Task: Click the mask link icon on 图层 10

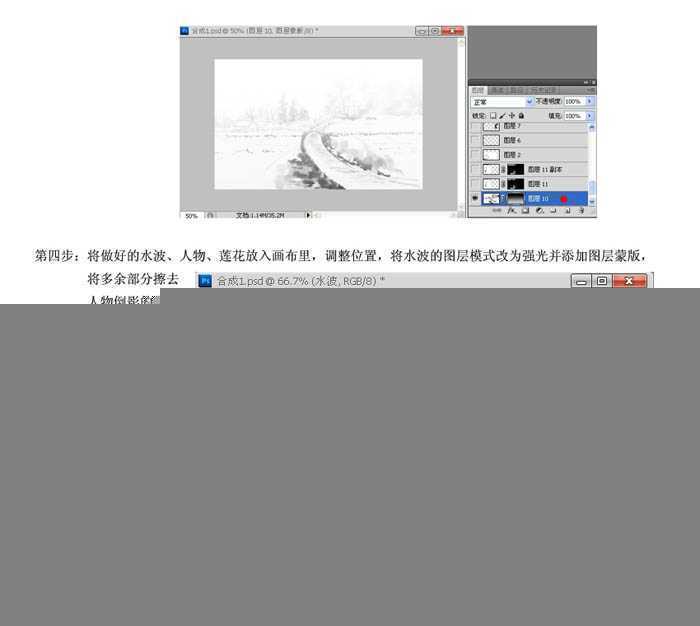Action: click(503, 199)
